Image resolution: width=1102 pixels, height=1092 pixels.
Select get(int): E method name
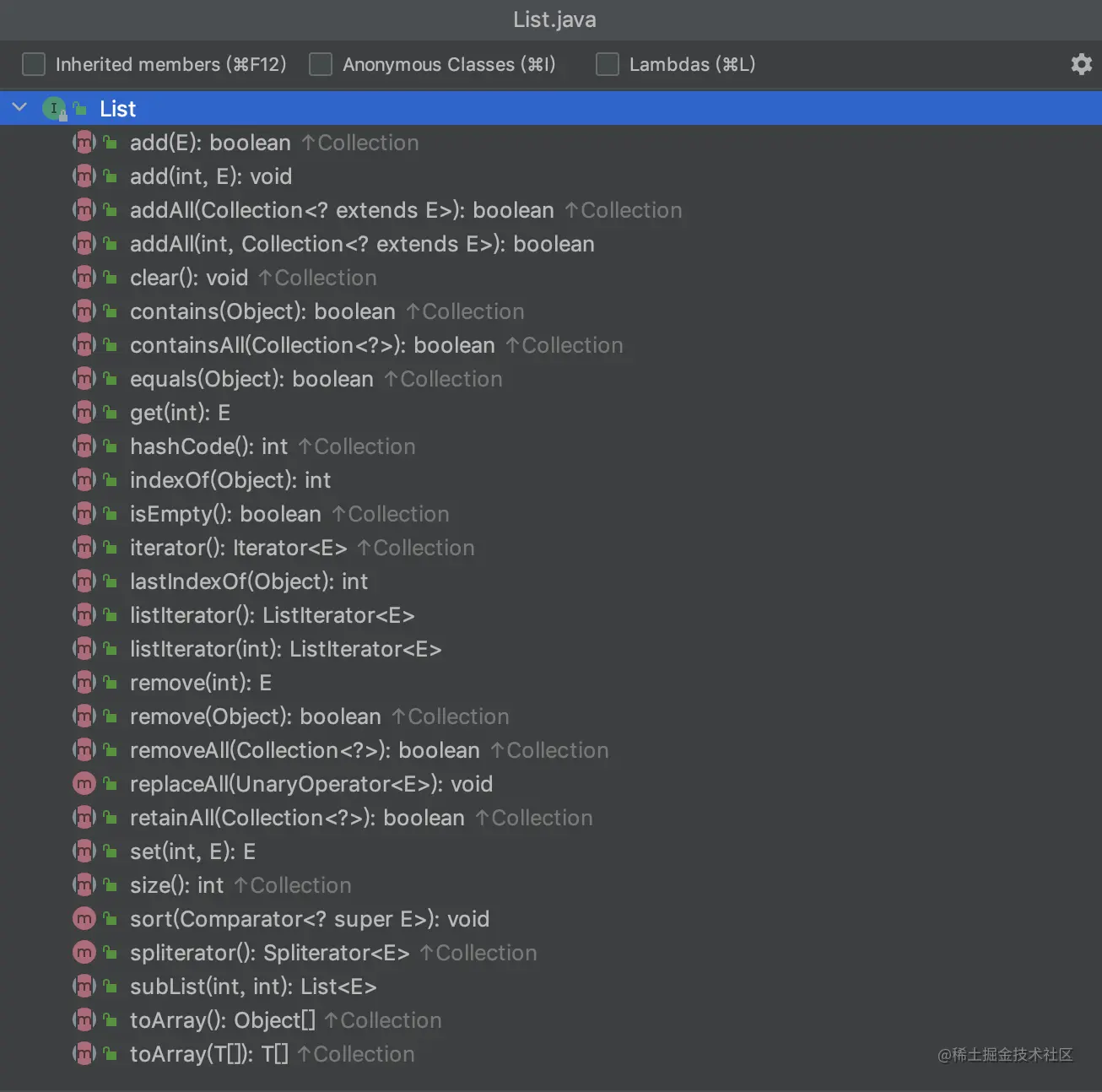click(x=180, y=413)
